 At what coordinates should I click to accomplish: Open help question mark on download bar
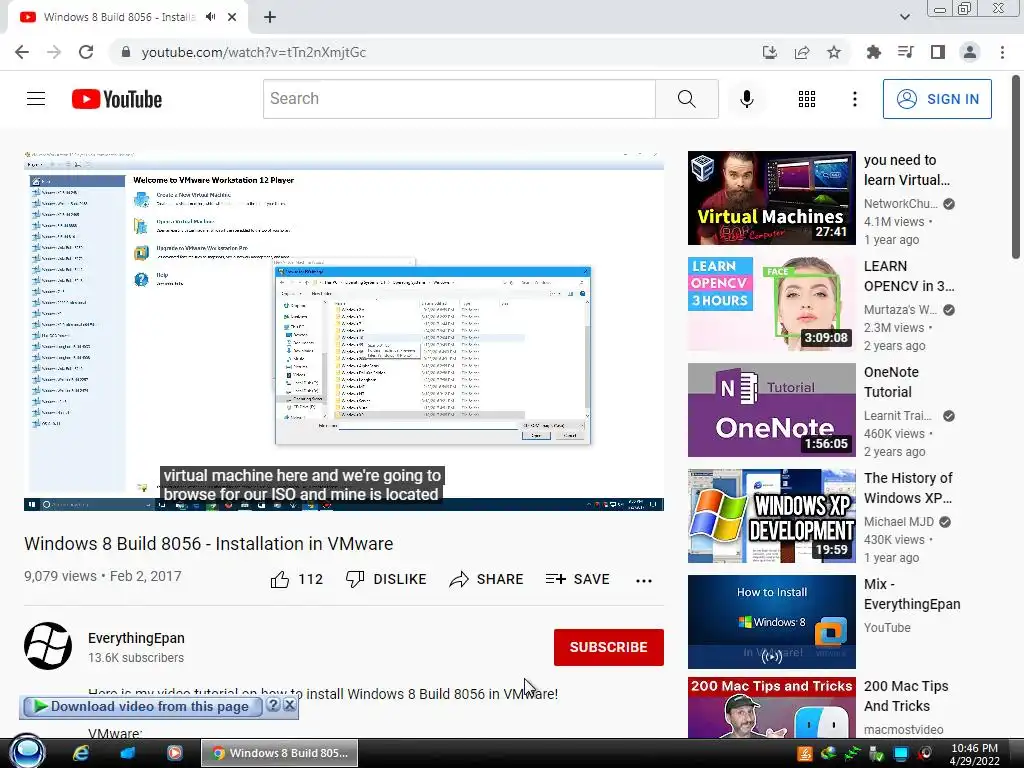pyautogui.click(x=274, y=705)
